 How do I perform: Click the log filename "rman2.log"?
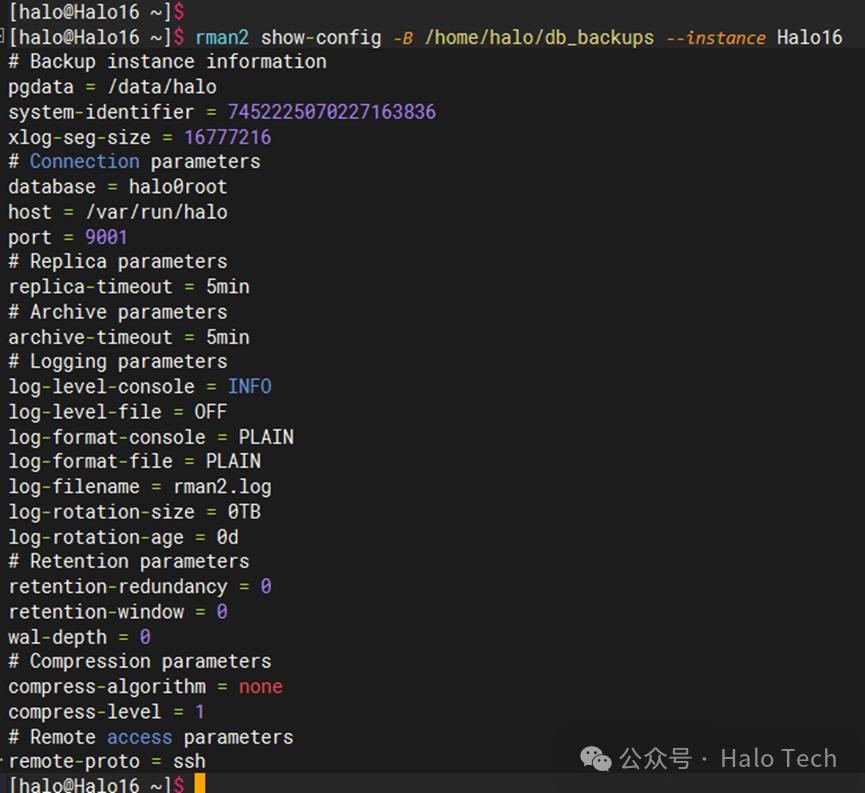click(x=222, y=487)
